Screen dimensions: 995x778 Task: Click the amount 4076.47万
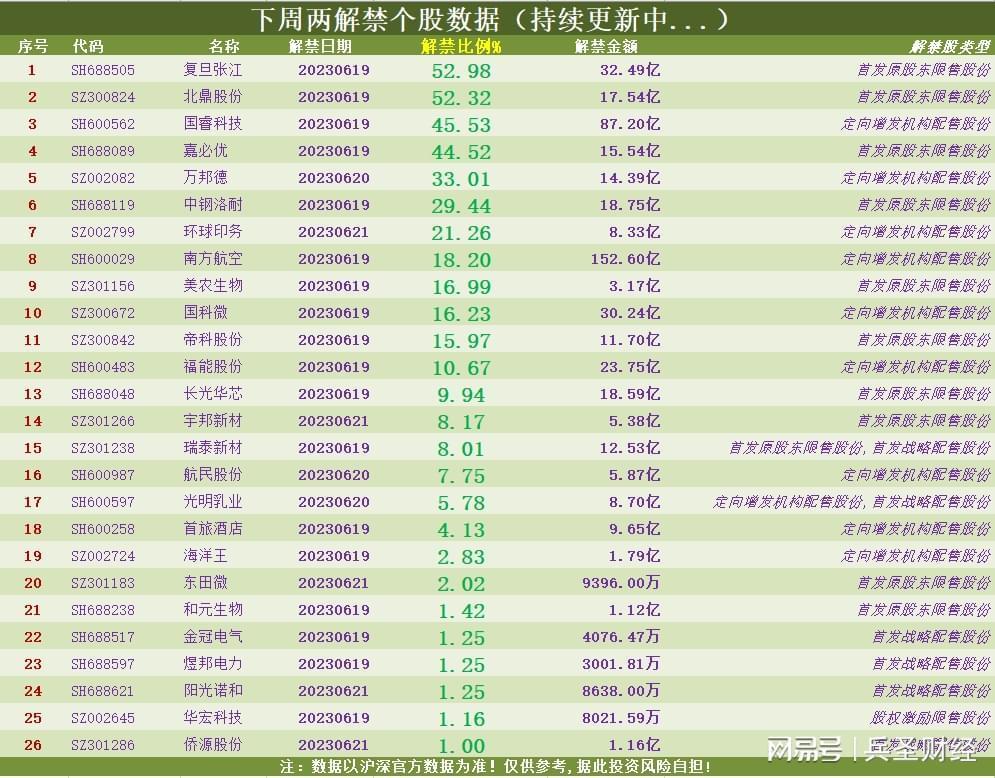coord(621,636)
